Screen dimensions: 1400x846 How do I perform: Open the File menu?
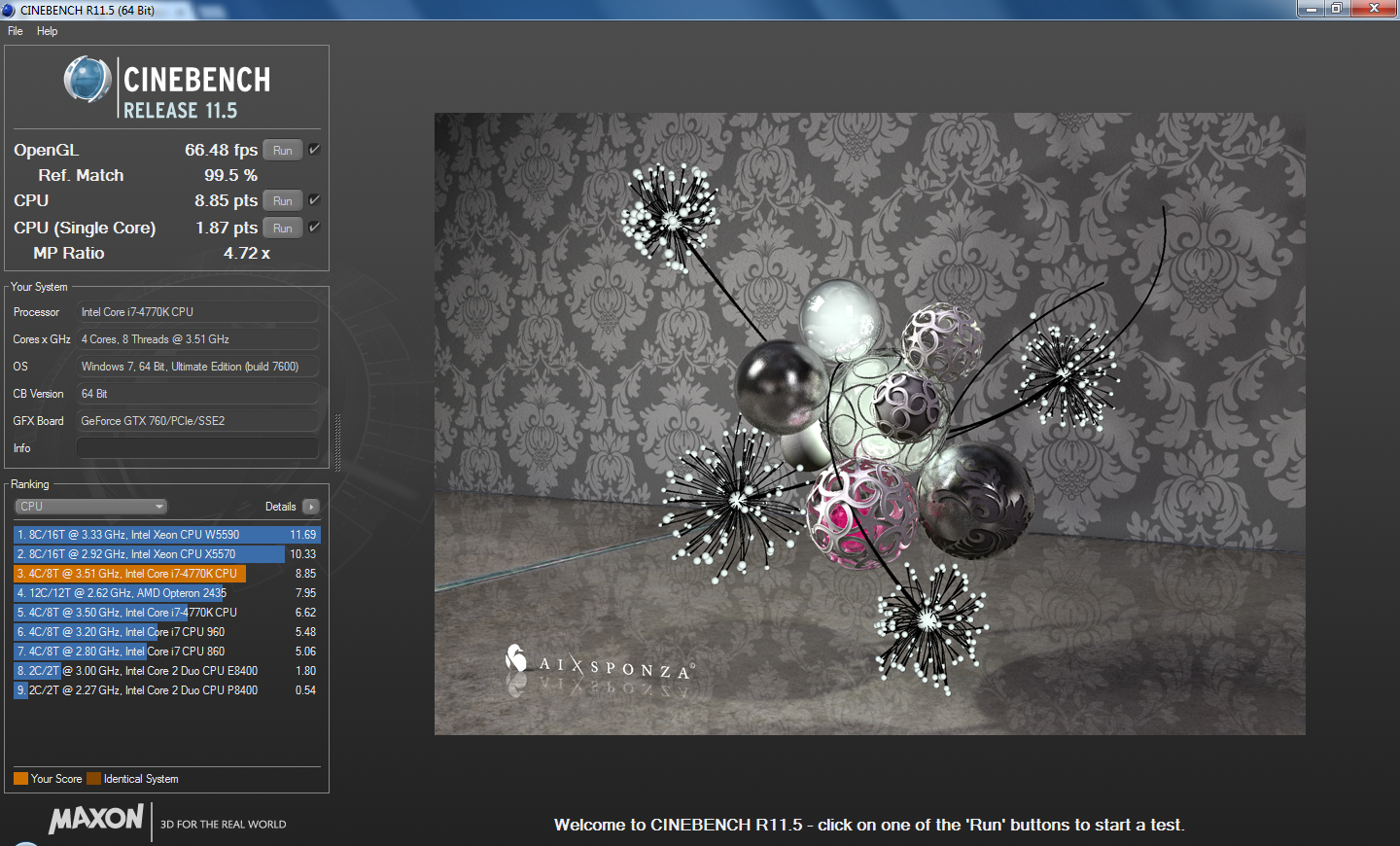[16, 31]
